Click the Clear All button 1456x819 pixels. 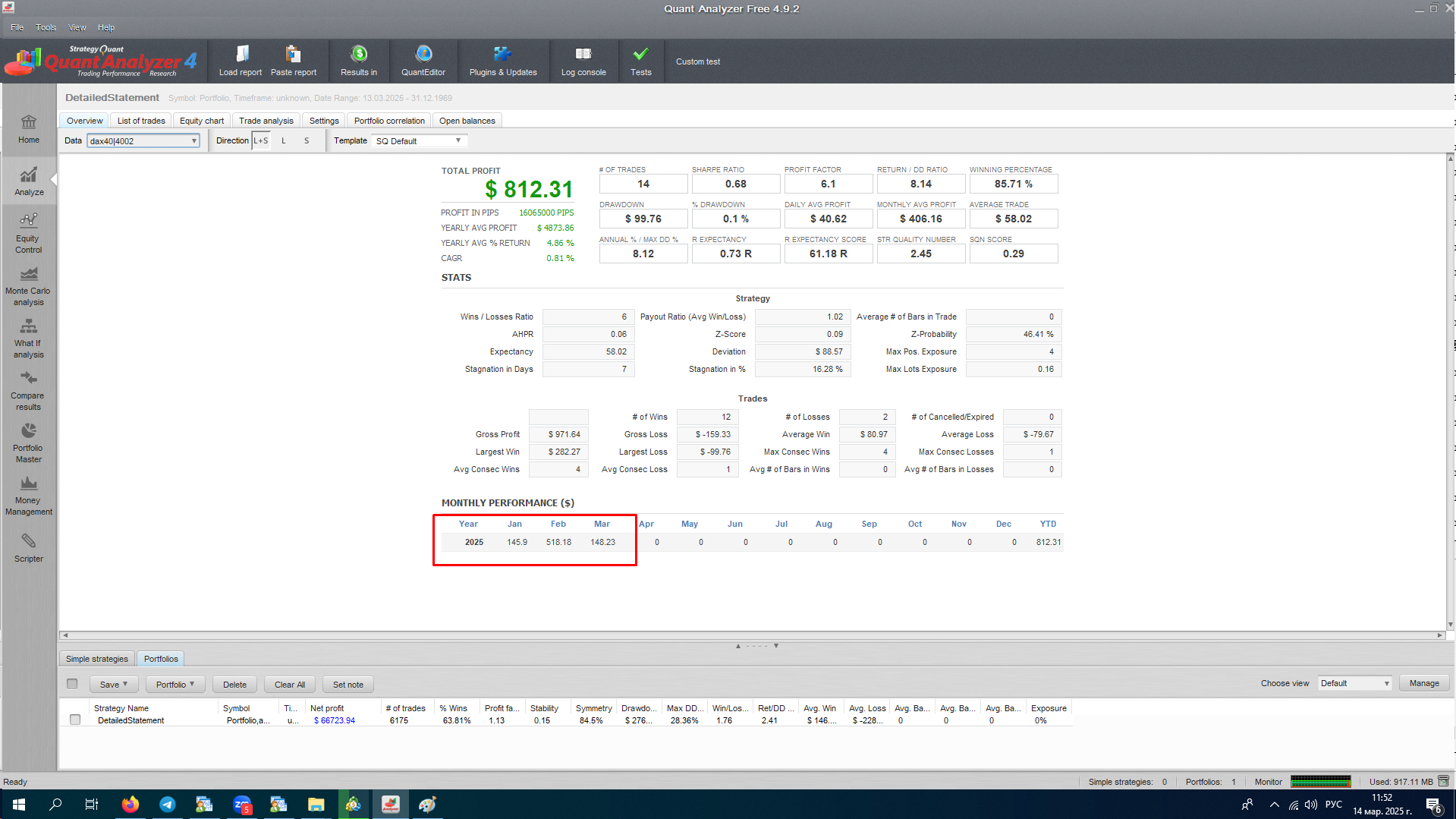point(290,685)
